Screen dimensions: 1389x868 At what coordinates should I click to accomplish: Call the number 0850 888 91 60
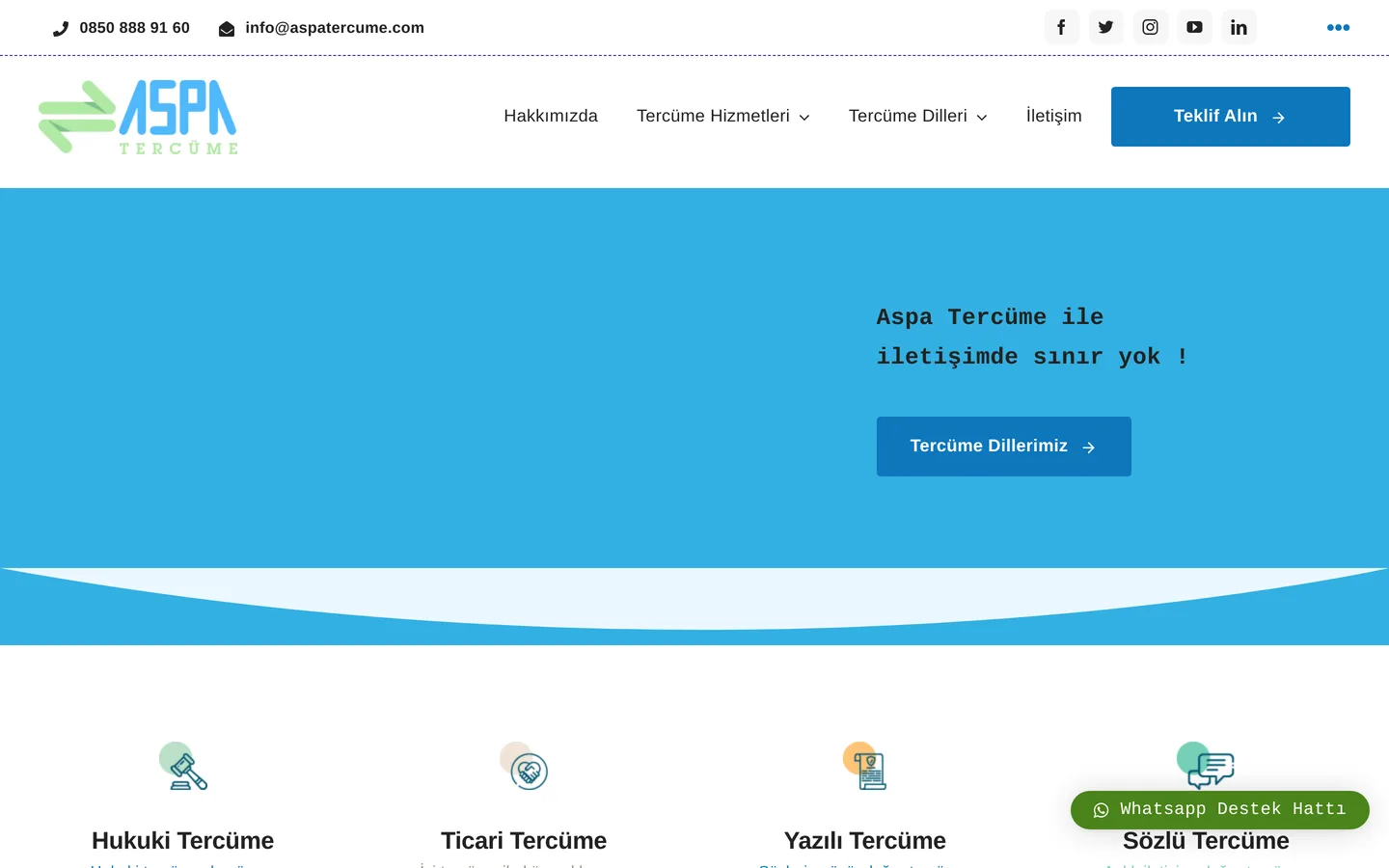[134, 28]
